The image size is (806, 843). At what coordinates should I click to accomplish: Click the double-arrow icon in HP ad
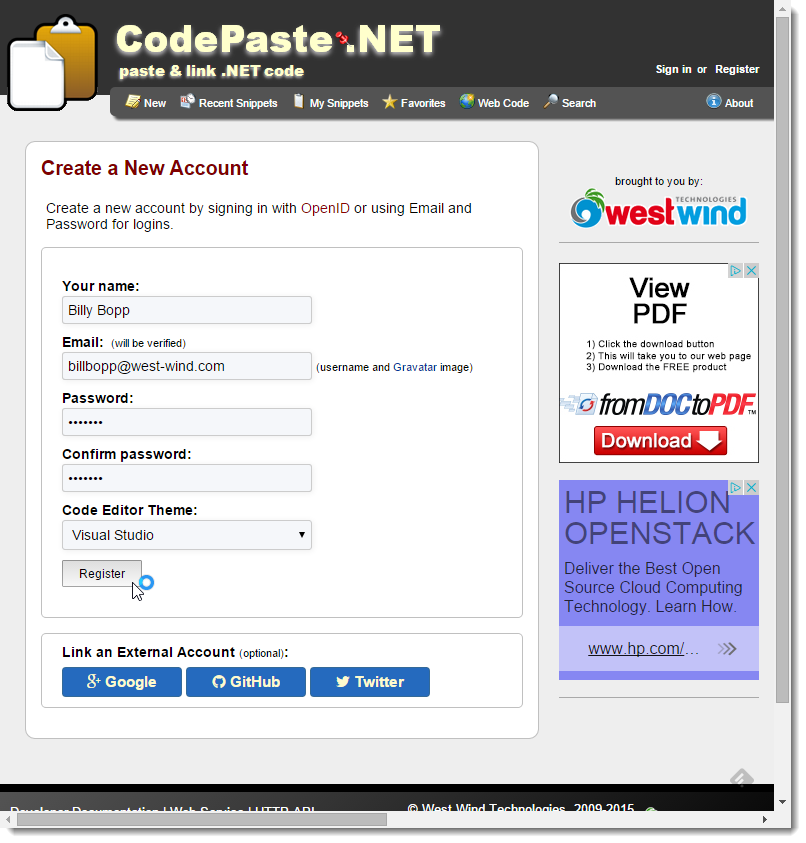(x=727, y=649)
